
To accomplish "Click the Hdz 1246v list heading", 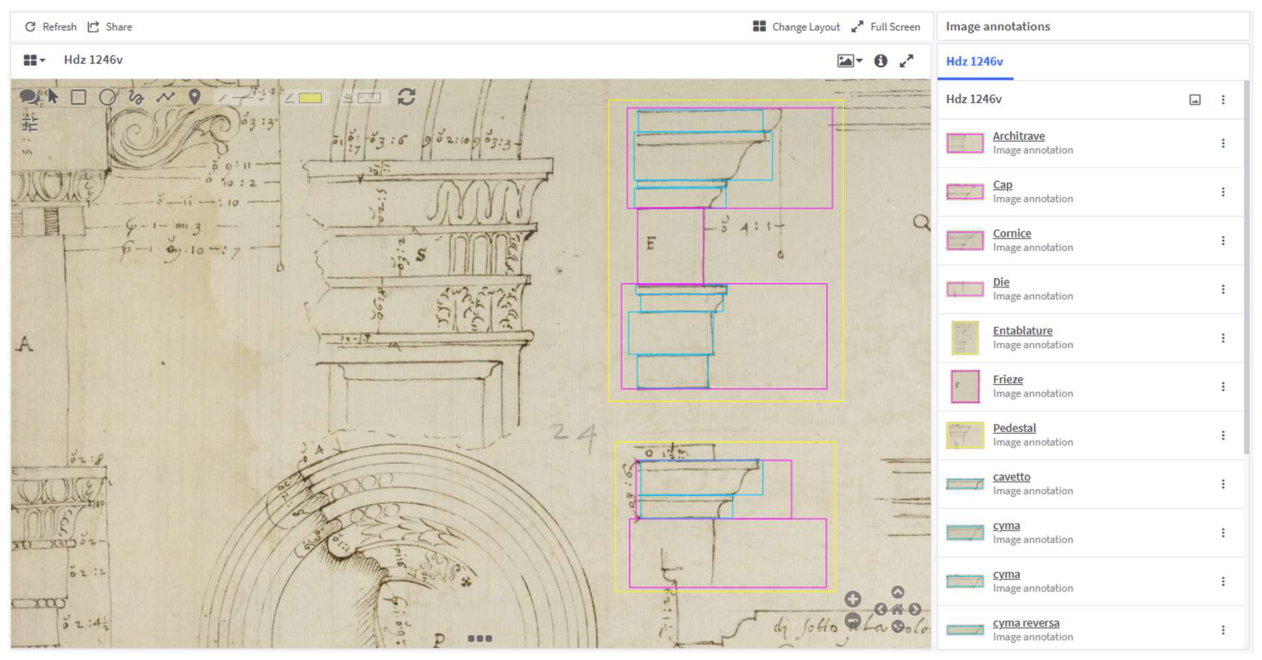I will pyautogui.click(x=974, y=99).
